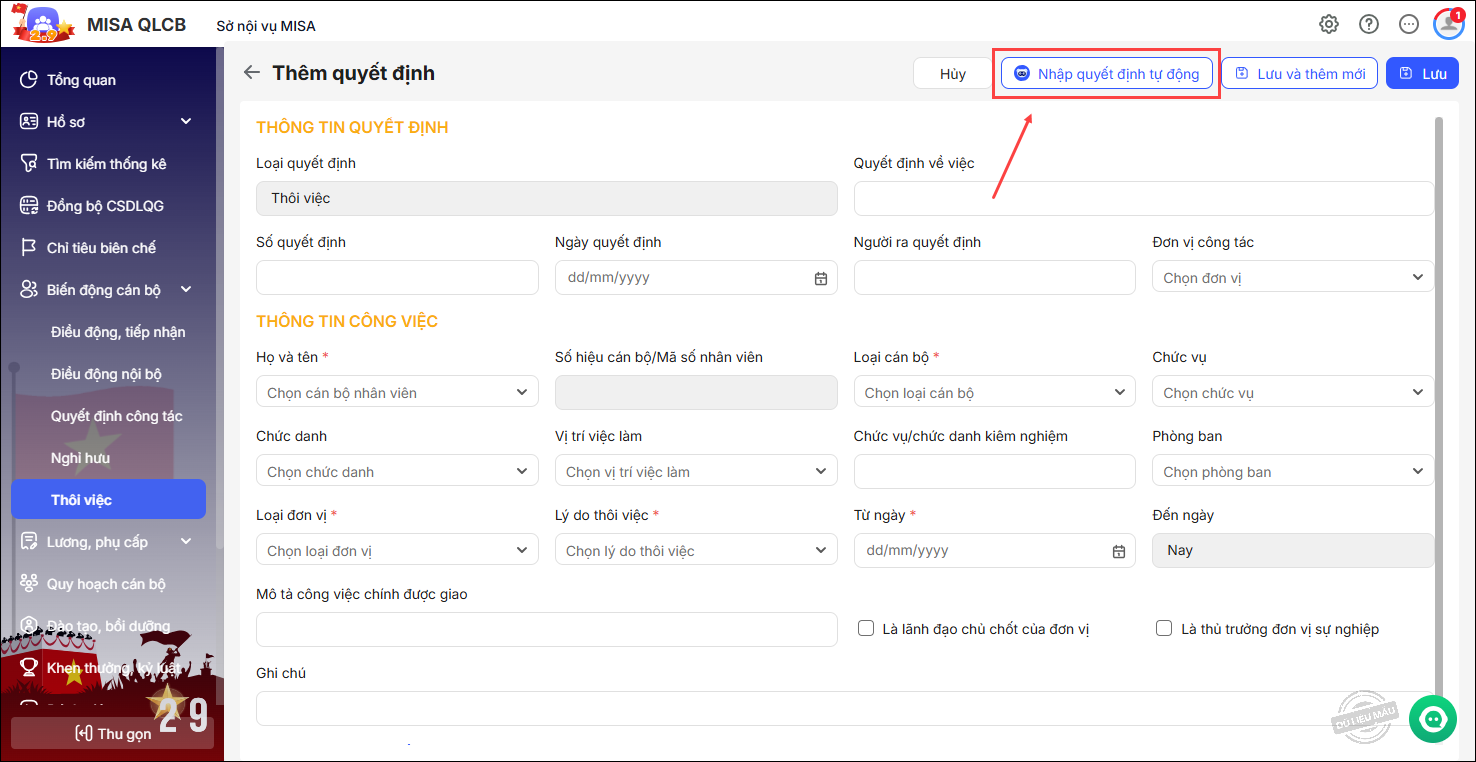
Task: Click the Số quyết định input field
Action: (x=397, y=278)
